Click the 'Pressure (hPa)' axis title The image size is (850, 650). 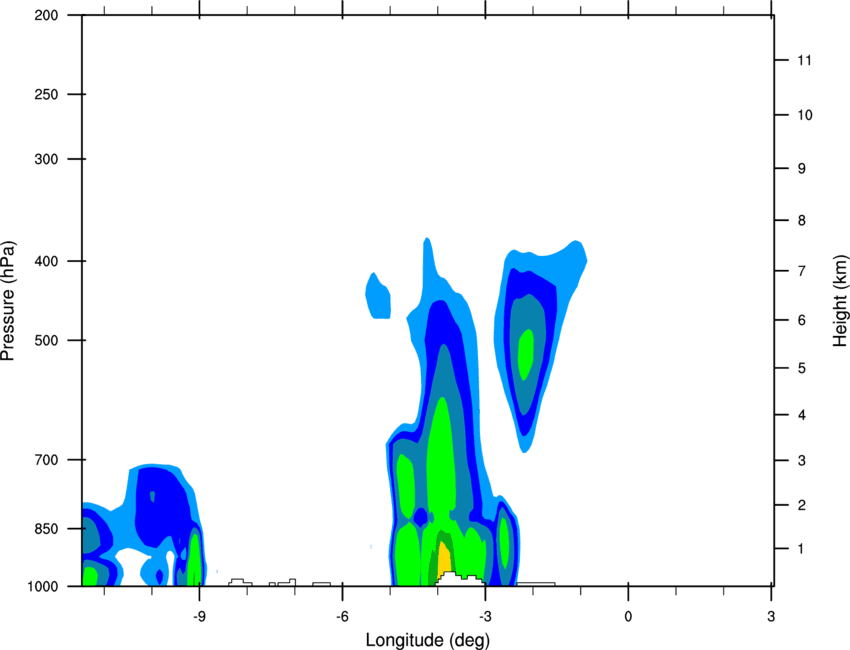8,301
